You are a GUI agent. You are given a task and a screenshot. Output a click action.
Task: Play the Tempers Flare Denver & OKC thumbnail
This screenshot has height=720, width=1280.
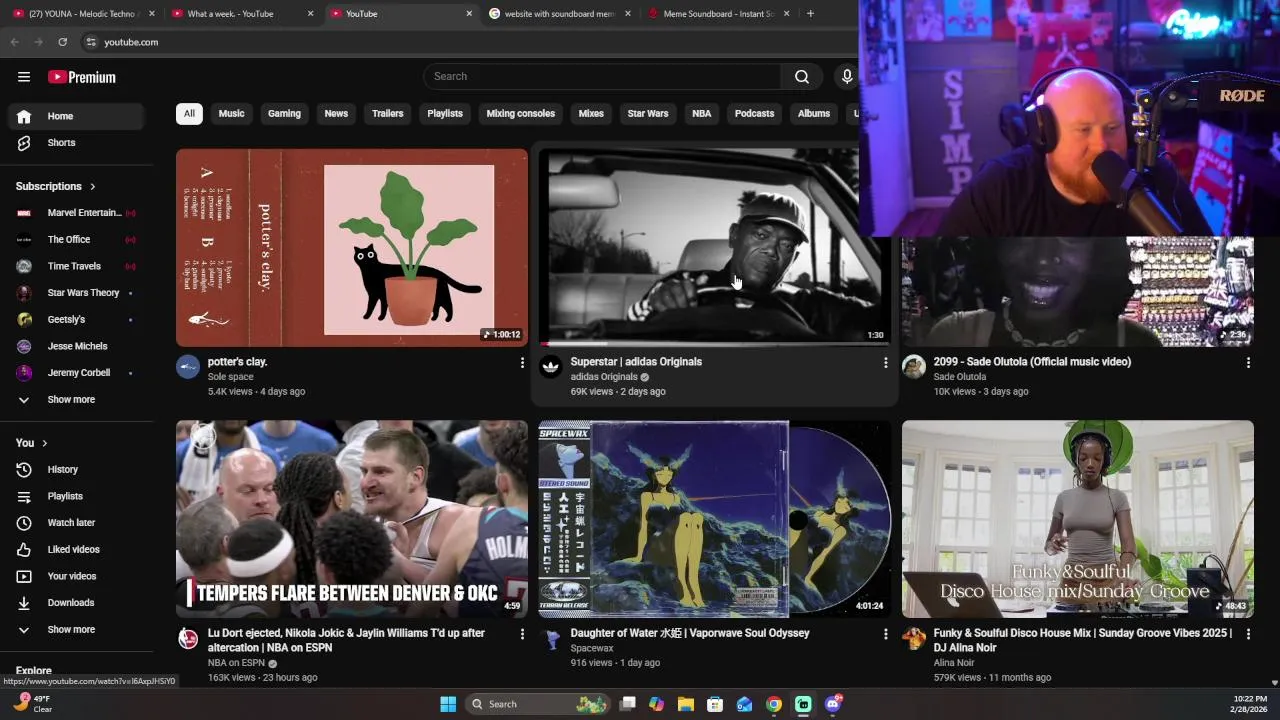[352, 519]
